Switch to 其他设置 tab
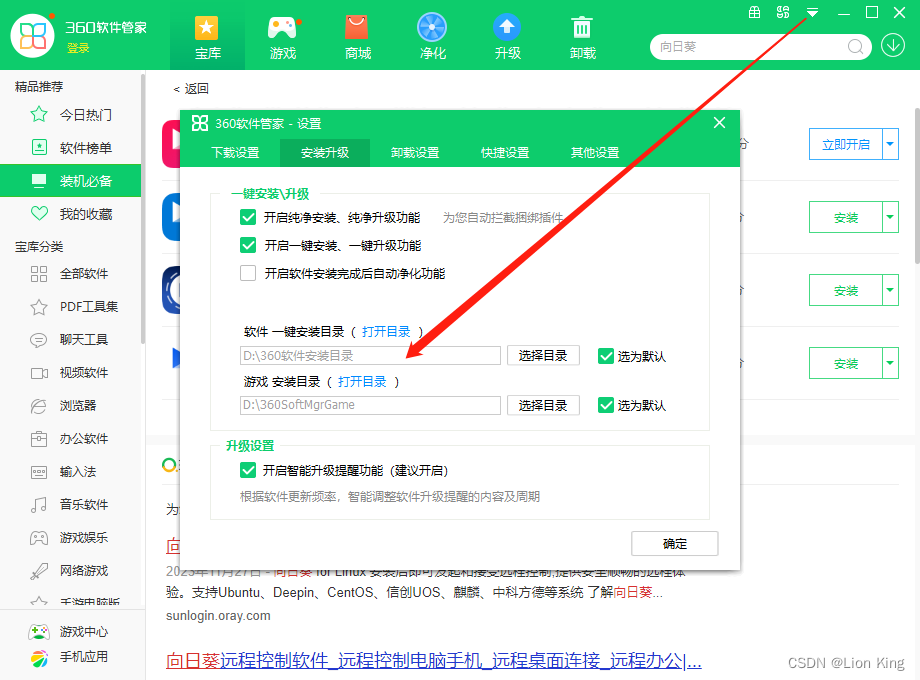Viewport: 920px width, 680px height. click(595, 153)
